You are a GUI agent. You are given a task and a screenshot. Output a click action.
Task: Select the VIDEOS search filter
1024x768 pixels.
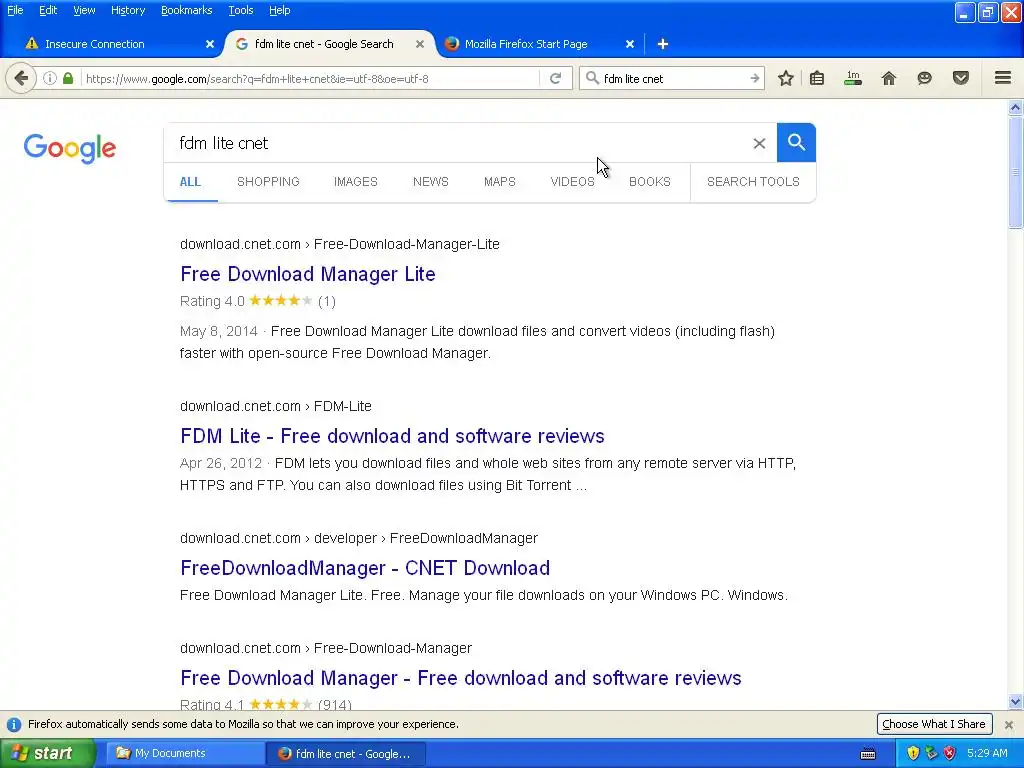572,182
